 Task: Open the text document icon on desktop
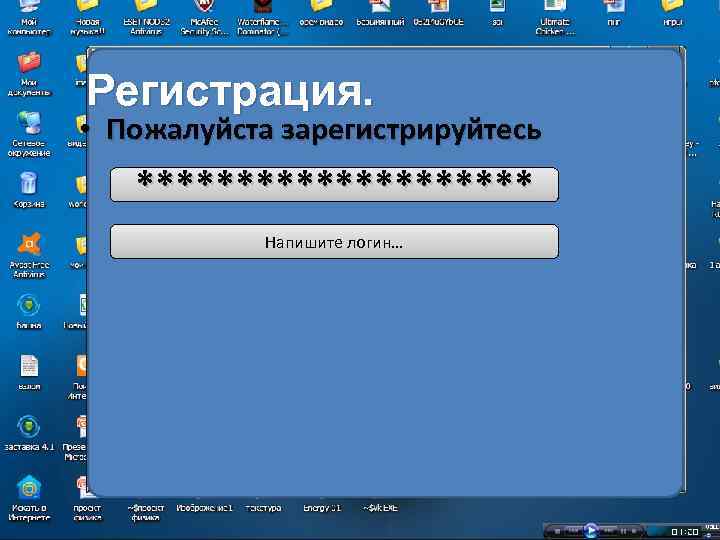pos(29,372)
